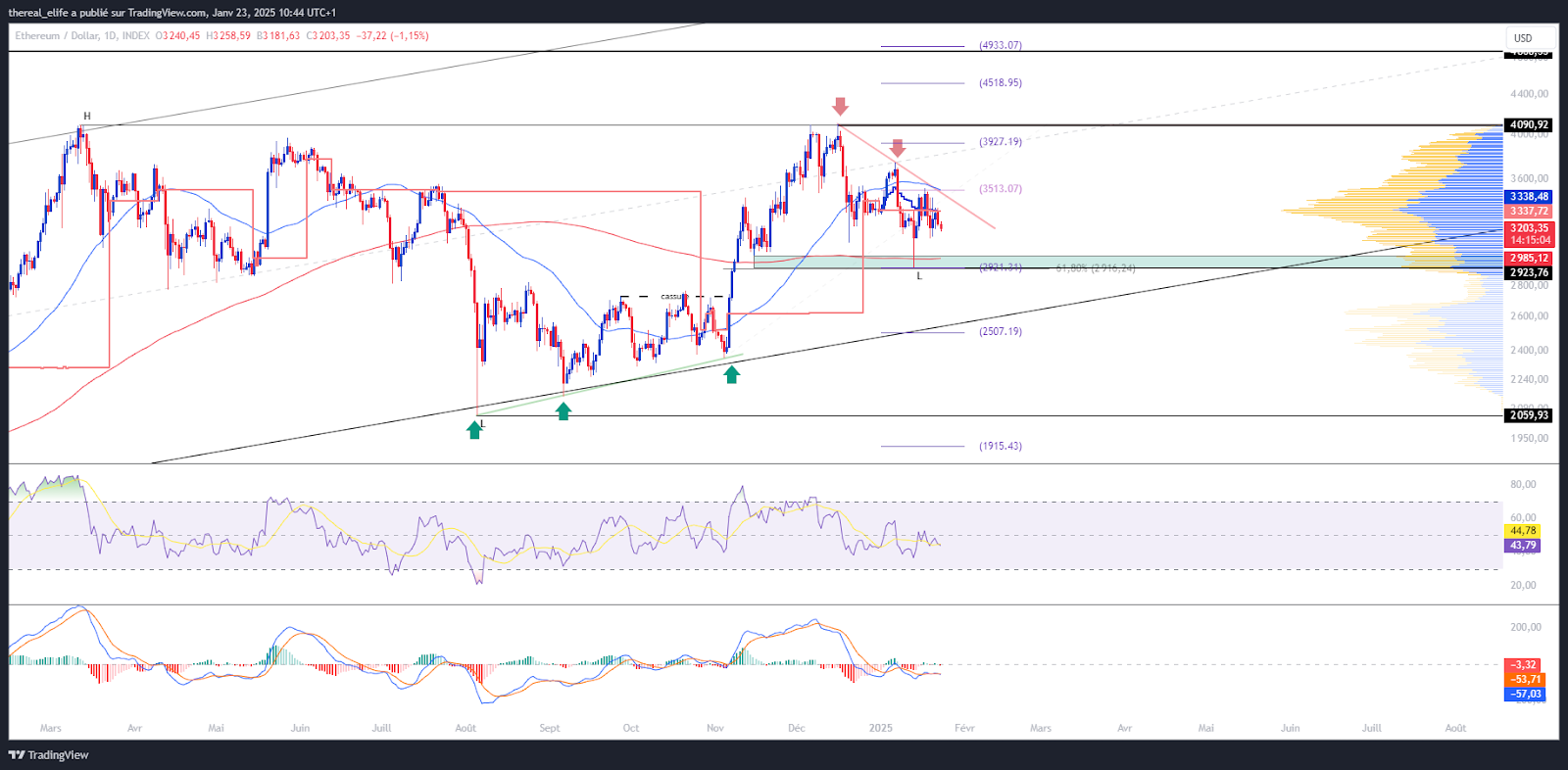Click the 1950,00 price axis label
The image size is (1568, 770).
[1529, 438]
